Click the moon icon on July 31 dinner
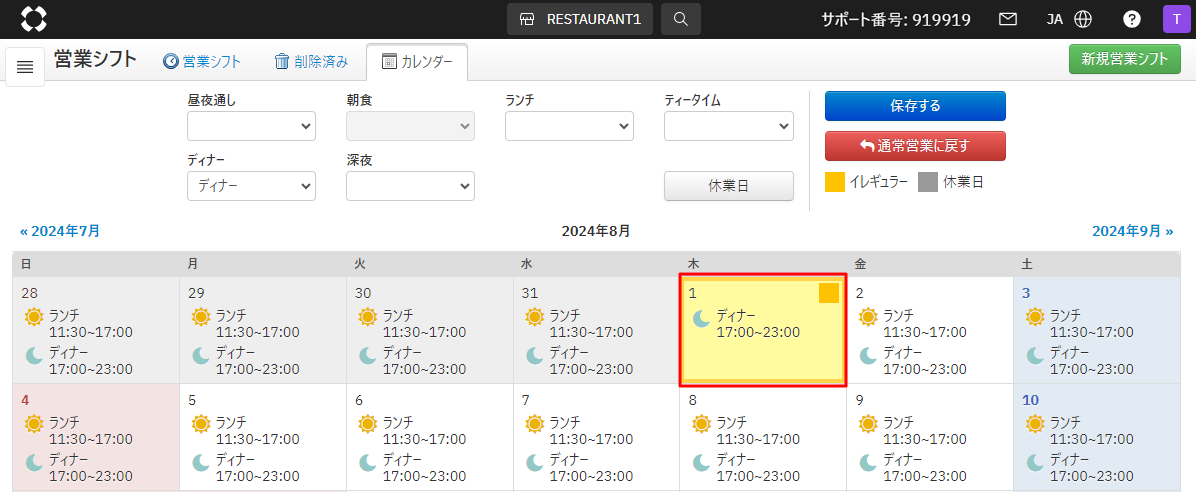This screenshot has width=1196, height=492. [535, 355]
